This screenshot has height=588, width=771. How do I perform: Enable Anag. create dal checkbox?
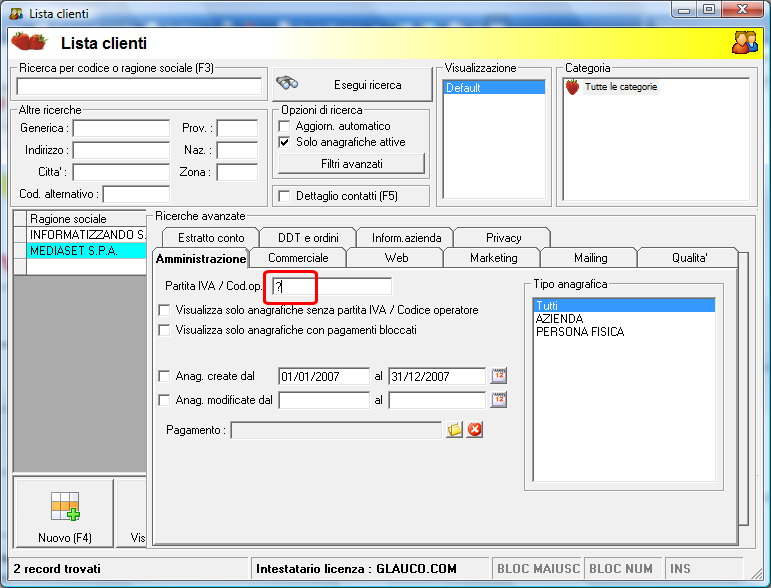tap(164, 376)
